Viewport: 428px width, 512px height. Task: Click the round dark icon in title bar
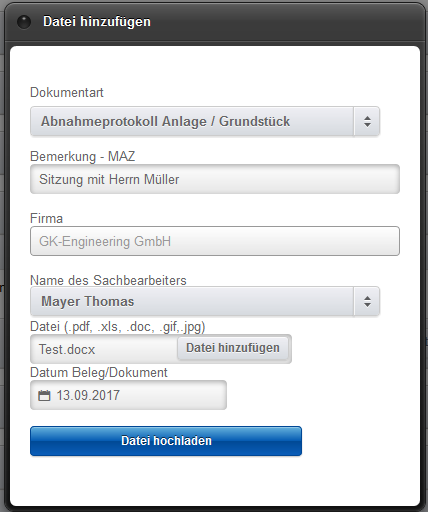[x=24, y=22]
